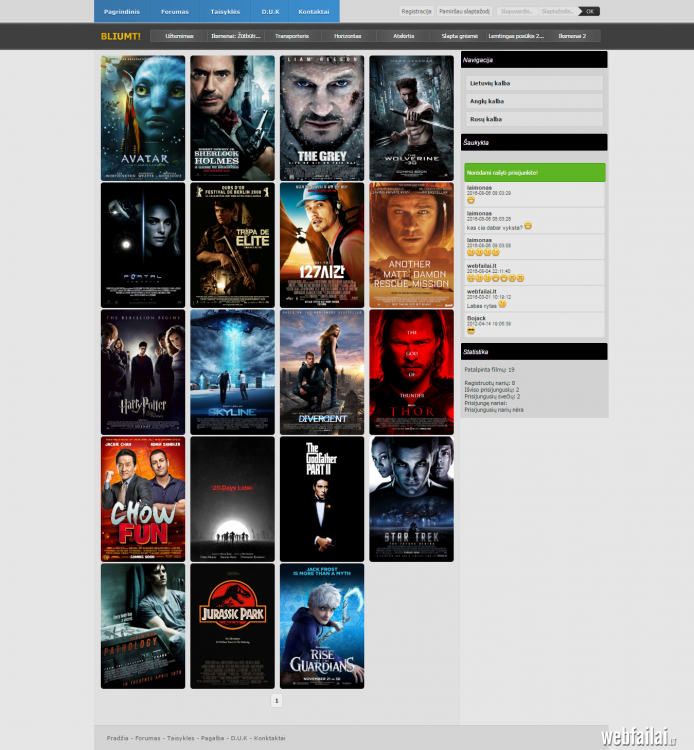This screenshot has height=750, width=694.
Task: Open the Harry Potter poster
Action: pos(143,372)
